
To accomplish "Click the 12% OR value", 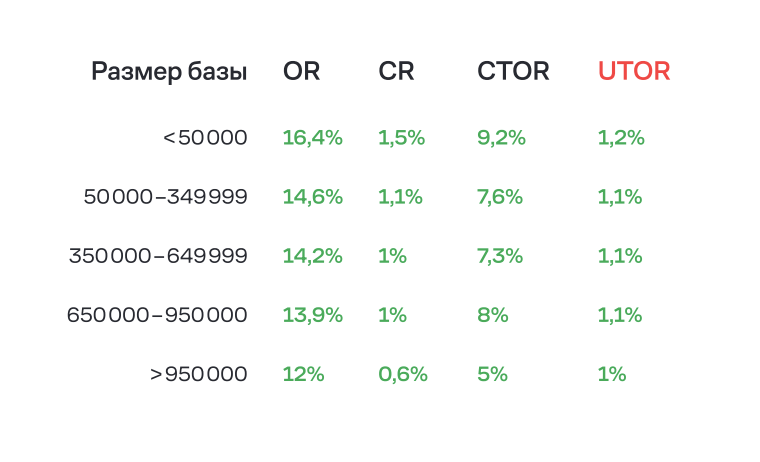I will [303, 374].
